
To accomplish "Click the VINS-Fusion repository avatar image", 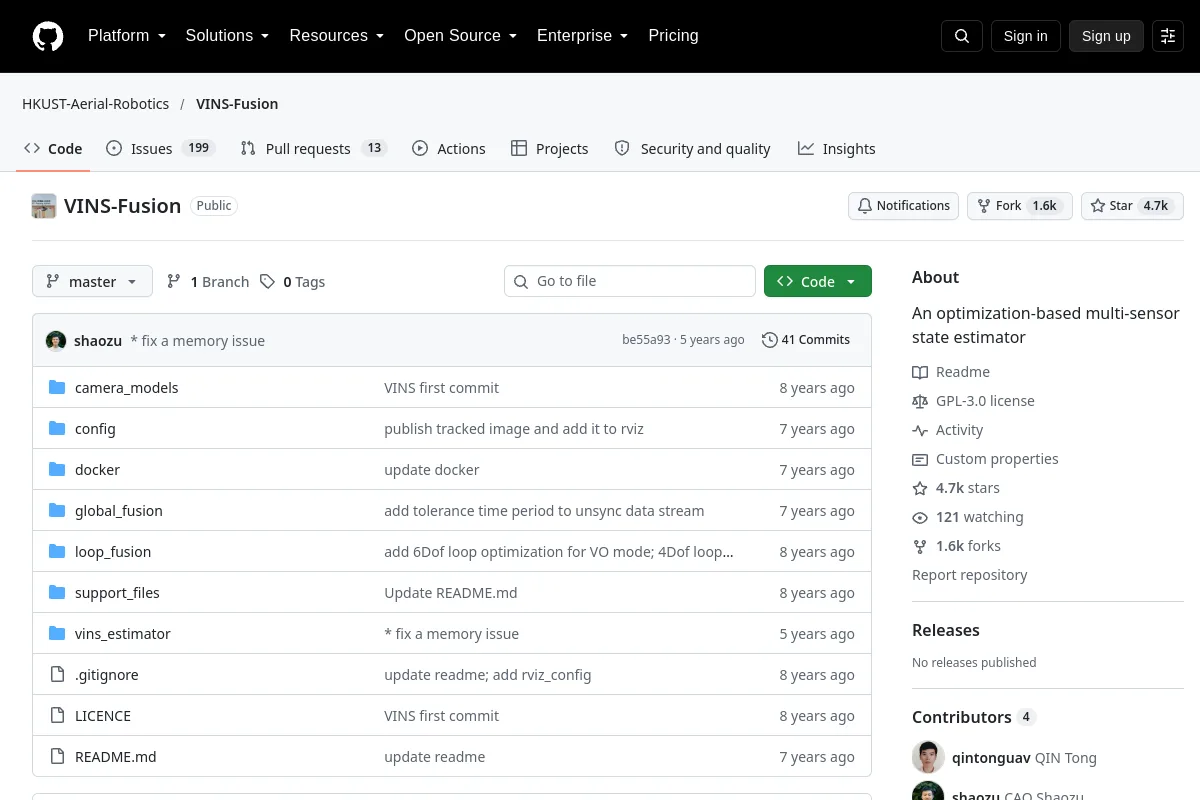I will (44, 206).
